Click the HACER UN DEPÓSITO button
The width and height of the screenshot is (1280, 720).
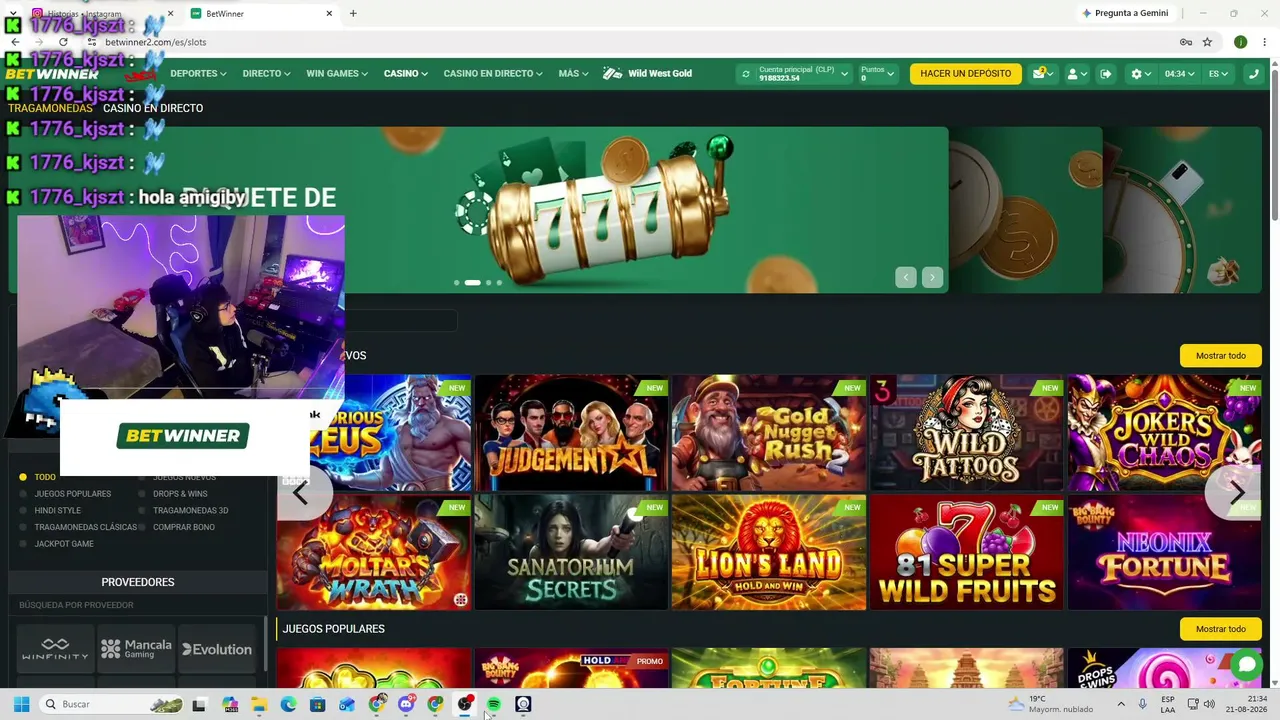tap(966, 74)
